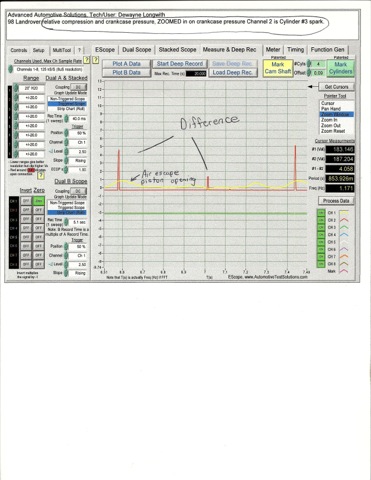Click Mark Cylinders button

coord(340,68)
